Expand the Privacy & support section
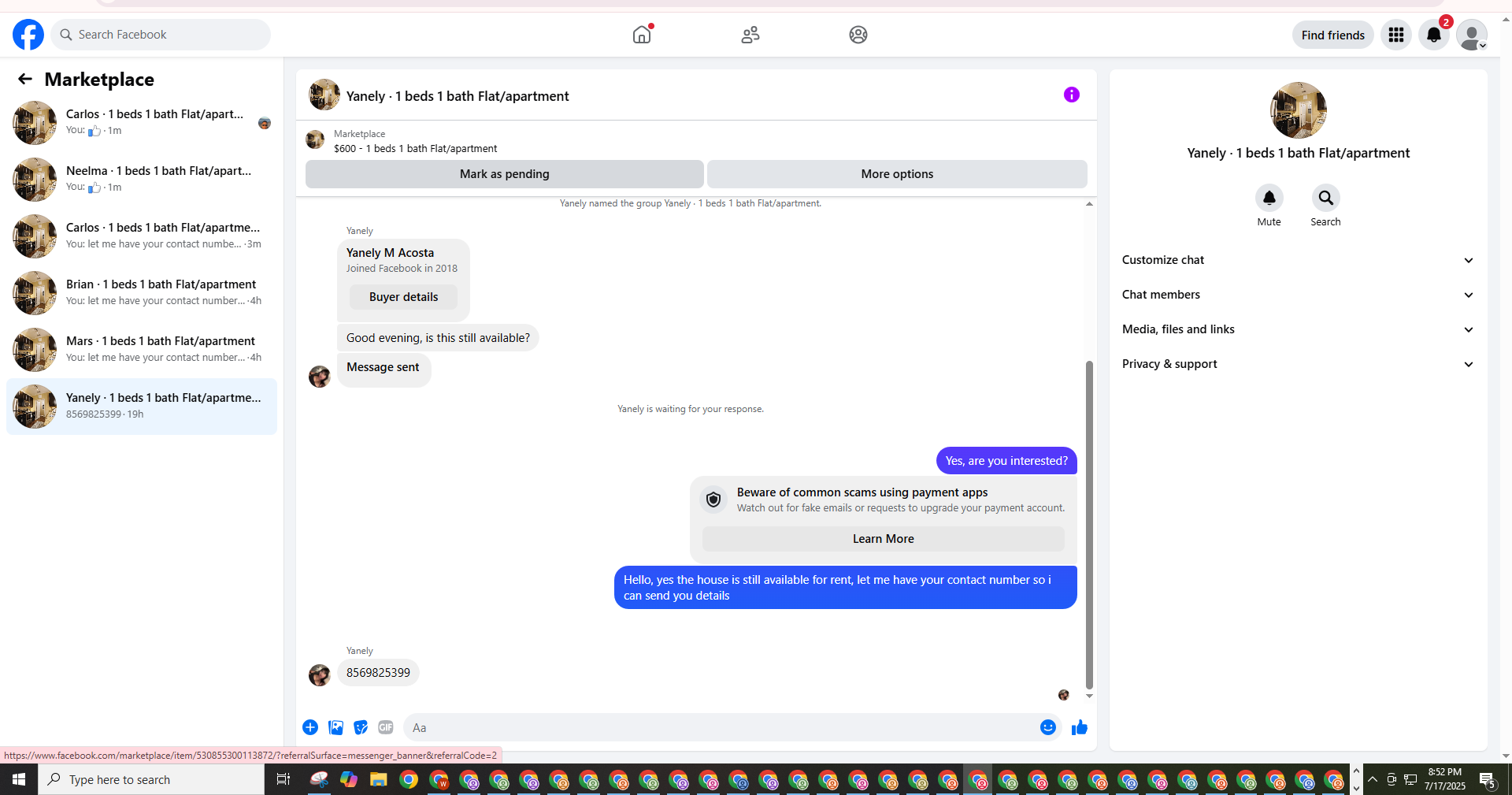Screen dimensions: 1512x795 coord(1298,364)
